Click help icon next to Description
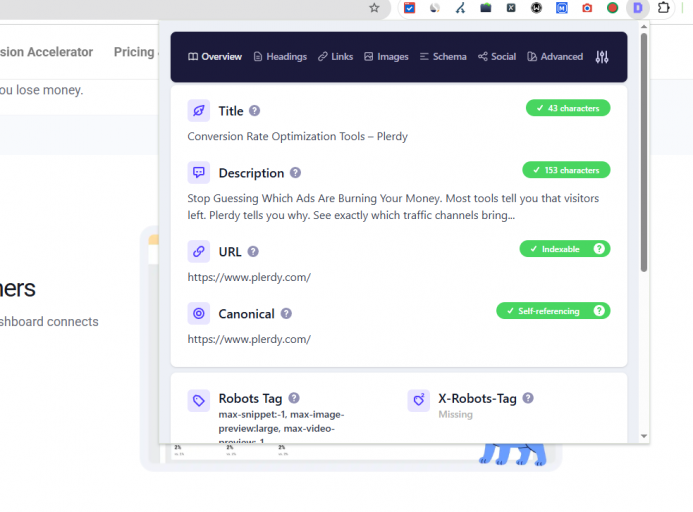The width and height of the screenshot is (693, 512). 295,173
